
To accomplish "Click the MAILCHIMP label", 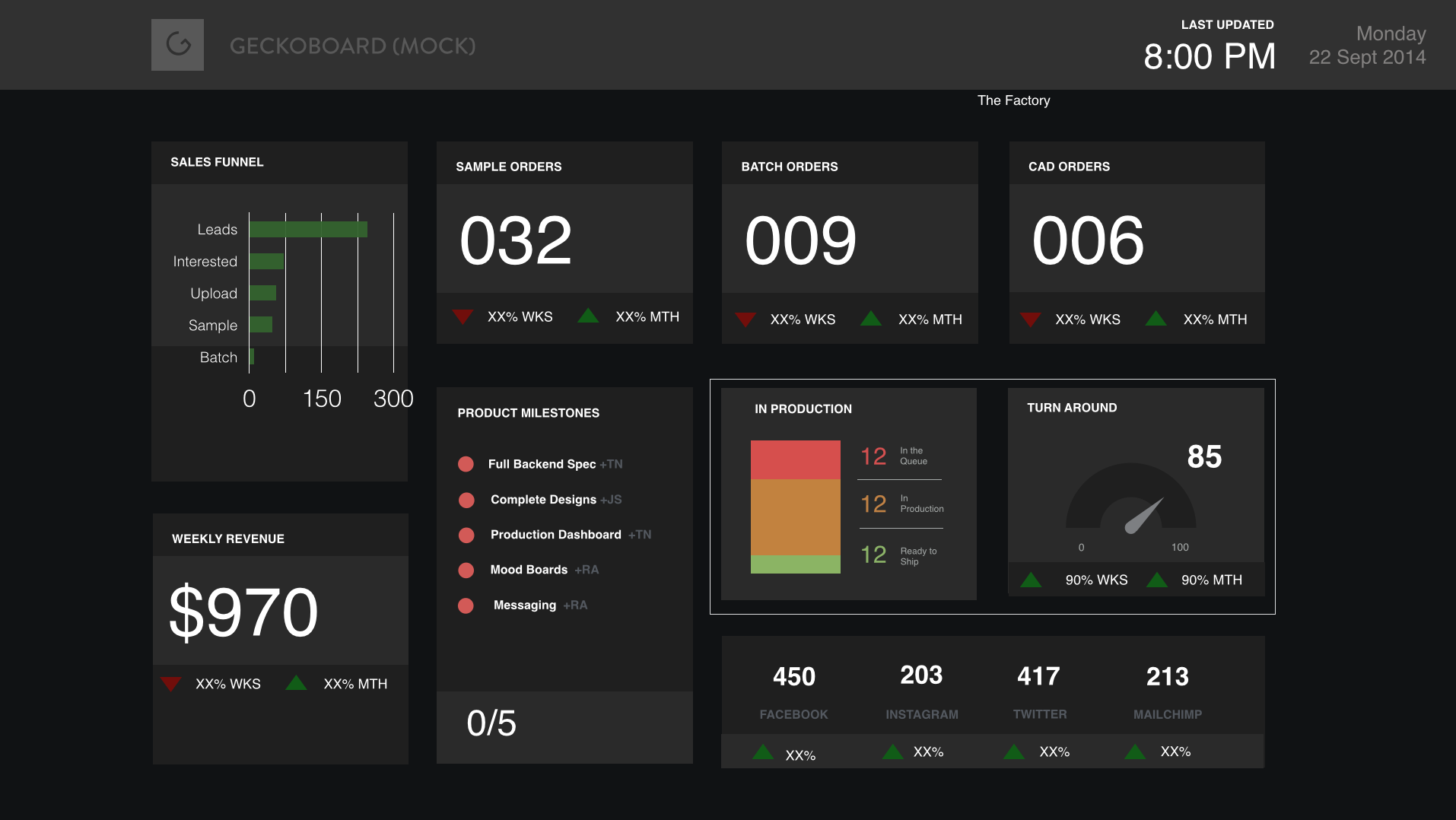I will click(x=1167, y=714).
